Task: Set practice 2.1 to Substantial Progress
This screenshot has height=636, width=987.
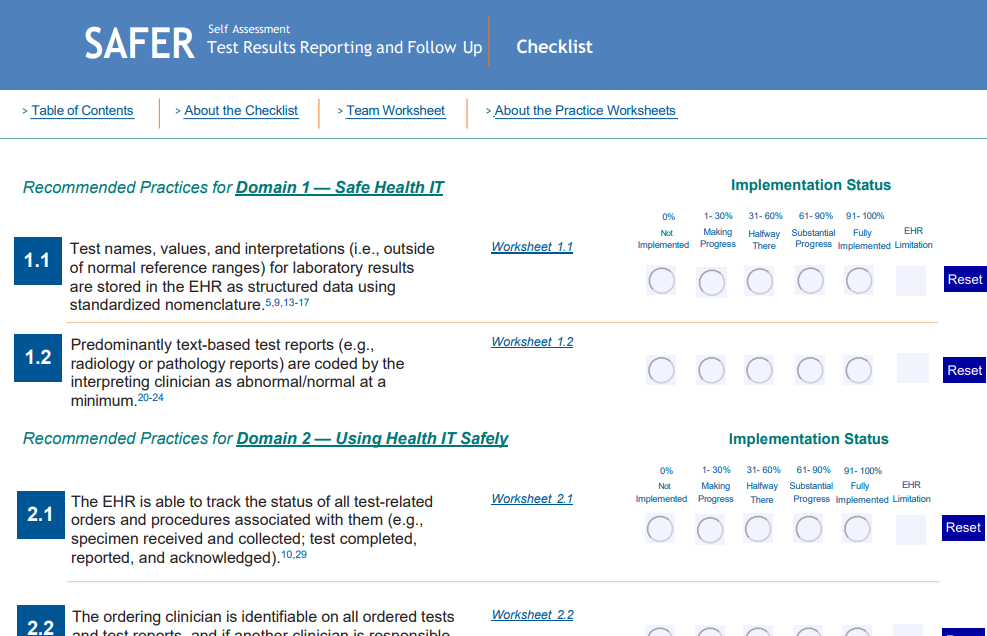Action: click(808, 529)
